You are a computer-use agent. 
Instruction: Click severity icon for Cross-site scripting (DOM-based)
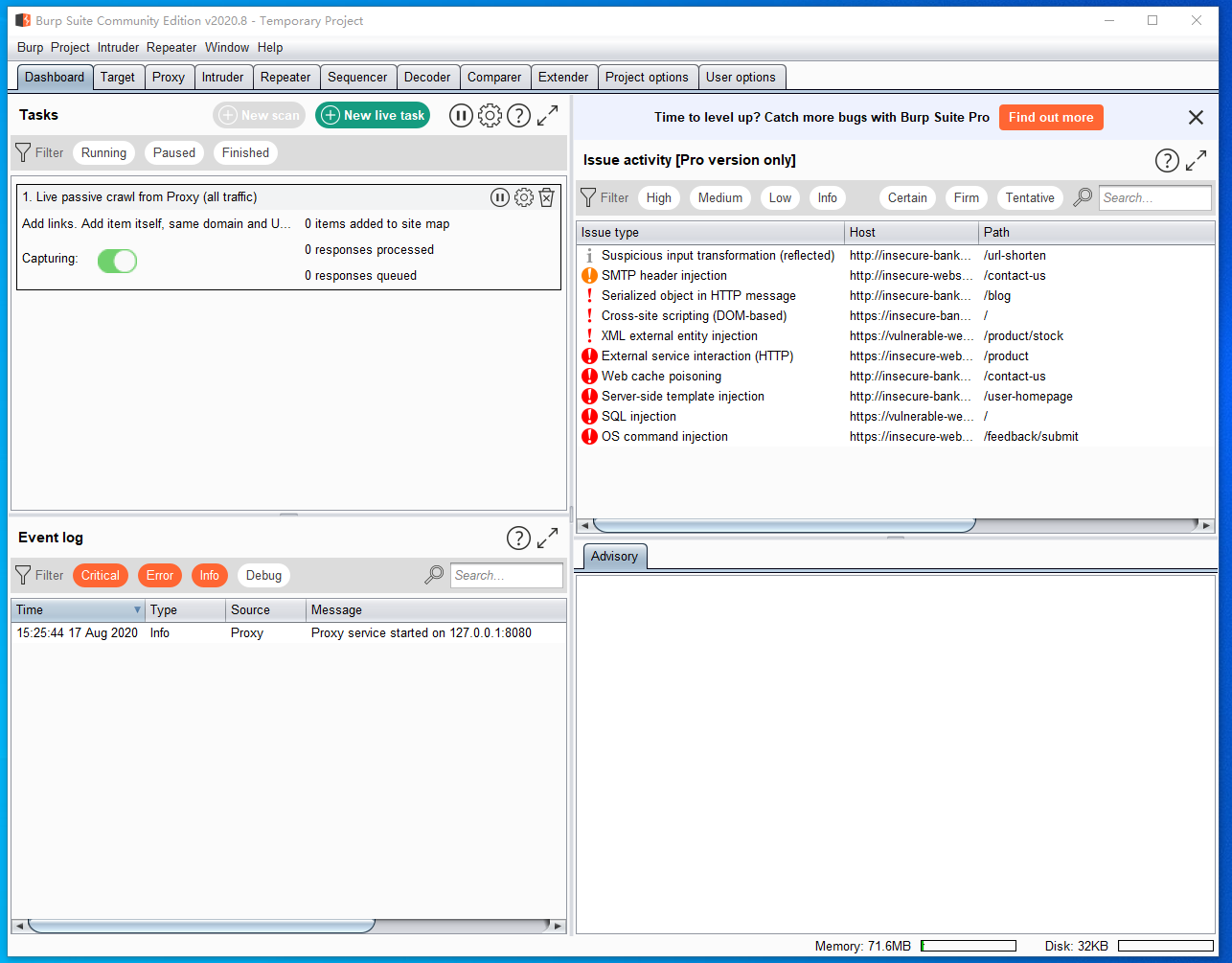(x=589, y=316)
